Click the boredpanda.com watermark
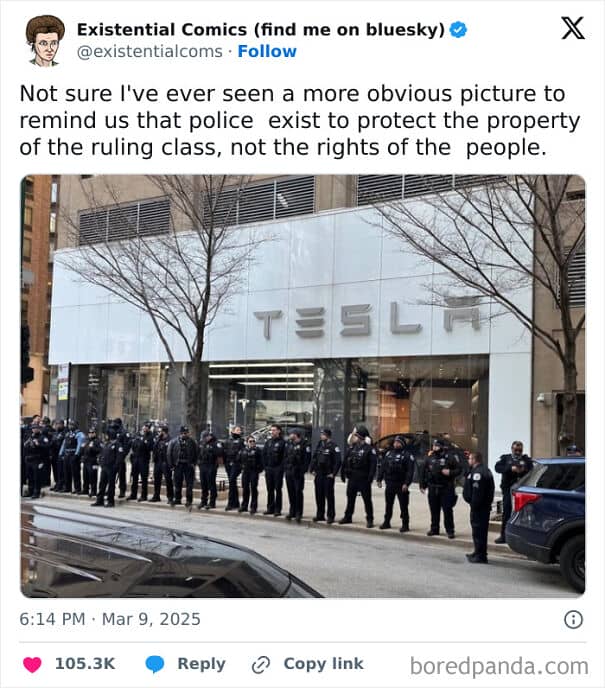This screenshot has width=605, height=688. tap(499, 666)
